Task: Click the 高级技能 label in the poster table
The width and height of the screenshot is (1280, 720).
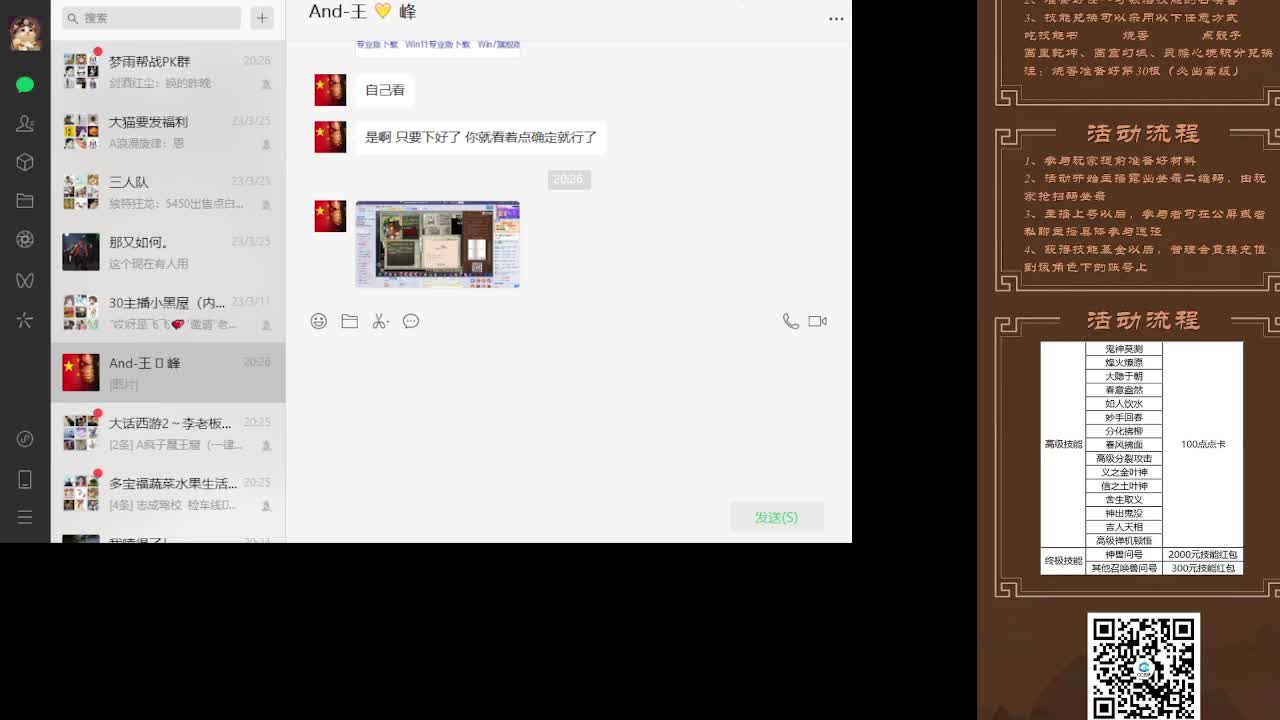Action: 1063,444
